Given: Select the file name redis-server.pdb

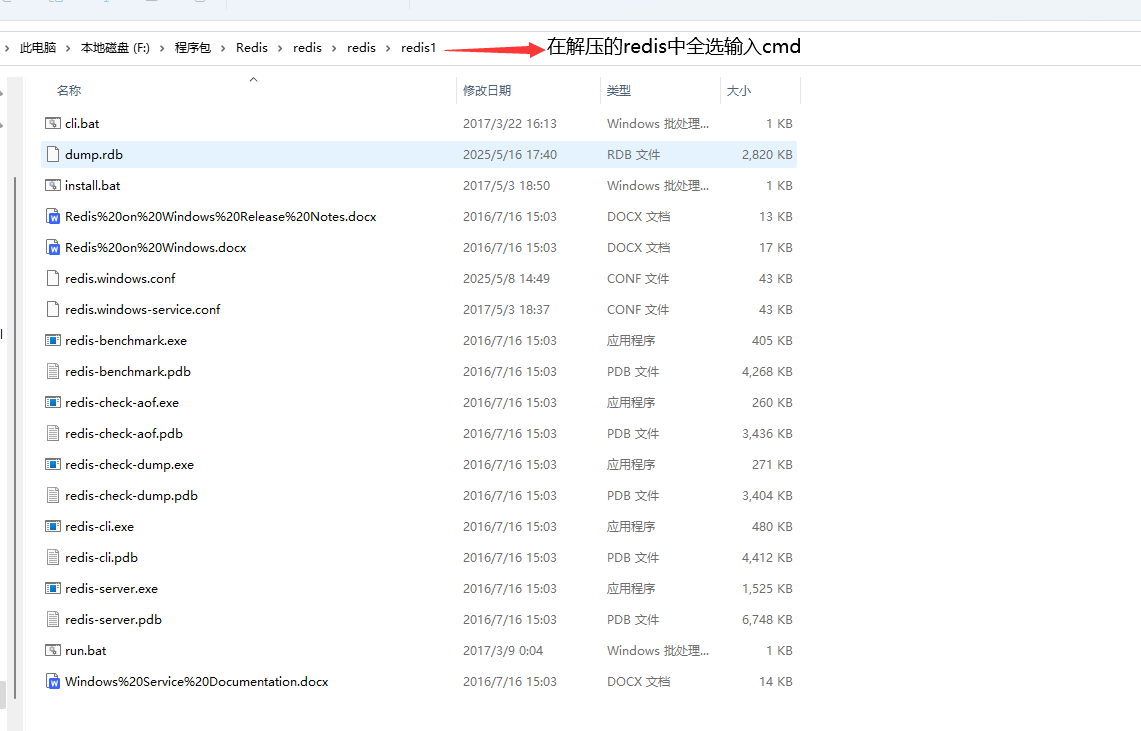Looking at the screenshot, I should 114,620.
